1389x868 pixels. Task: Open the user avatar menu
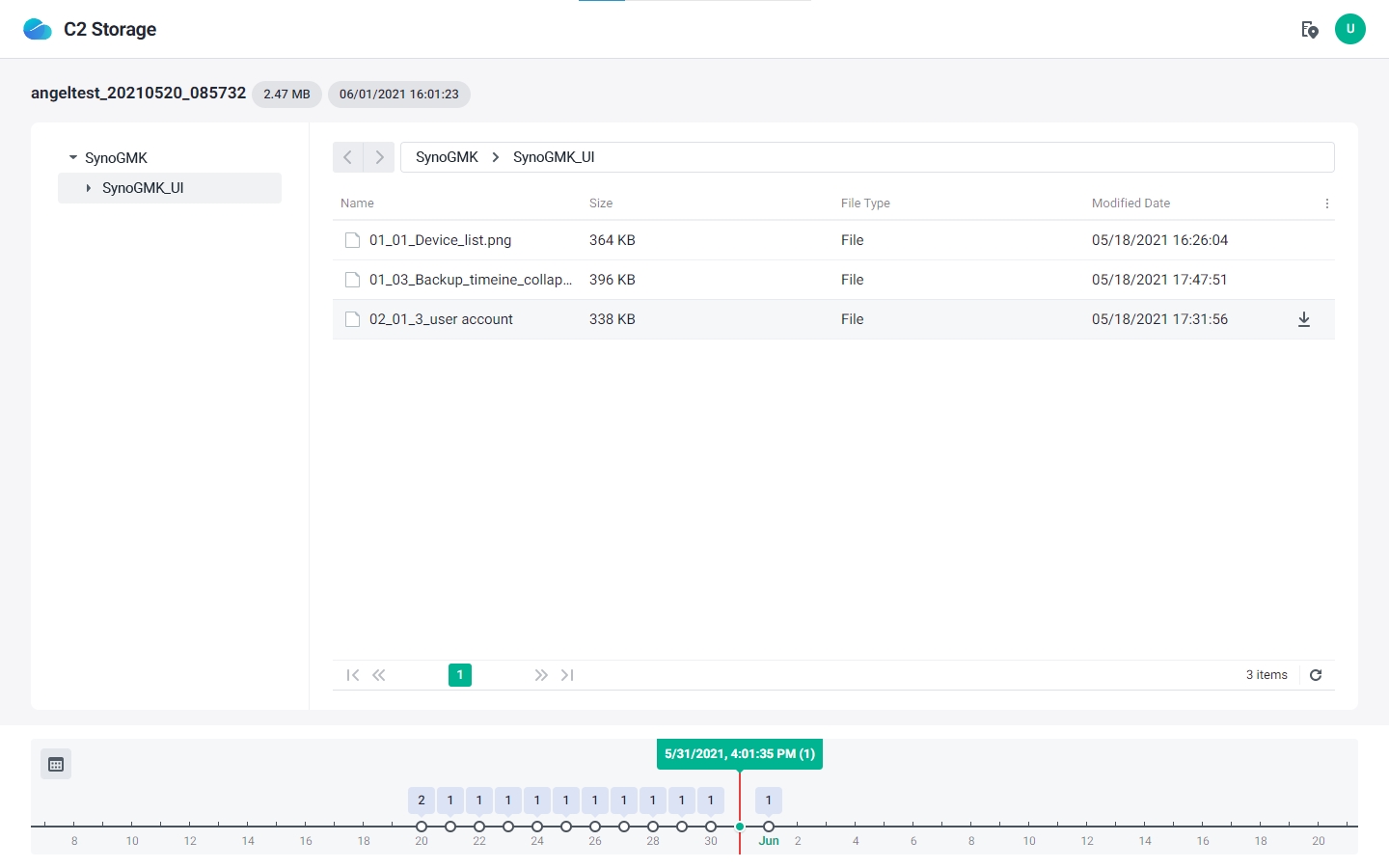click(1349, 29)
